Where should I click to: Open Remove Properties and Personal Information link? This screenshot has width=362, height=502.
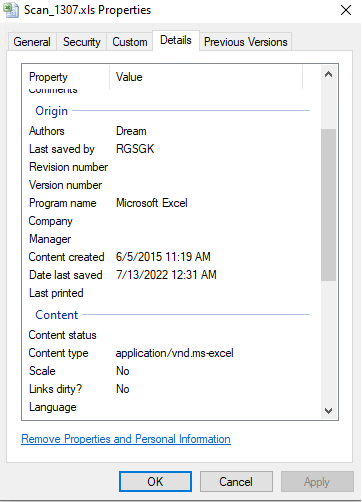pyautogui.click(x=126, y=439)
